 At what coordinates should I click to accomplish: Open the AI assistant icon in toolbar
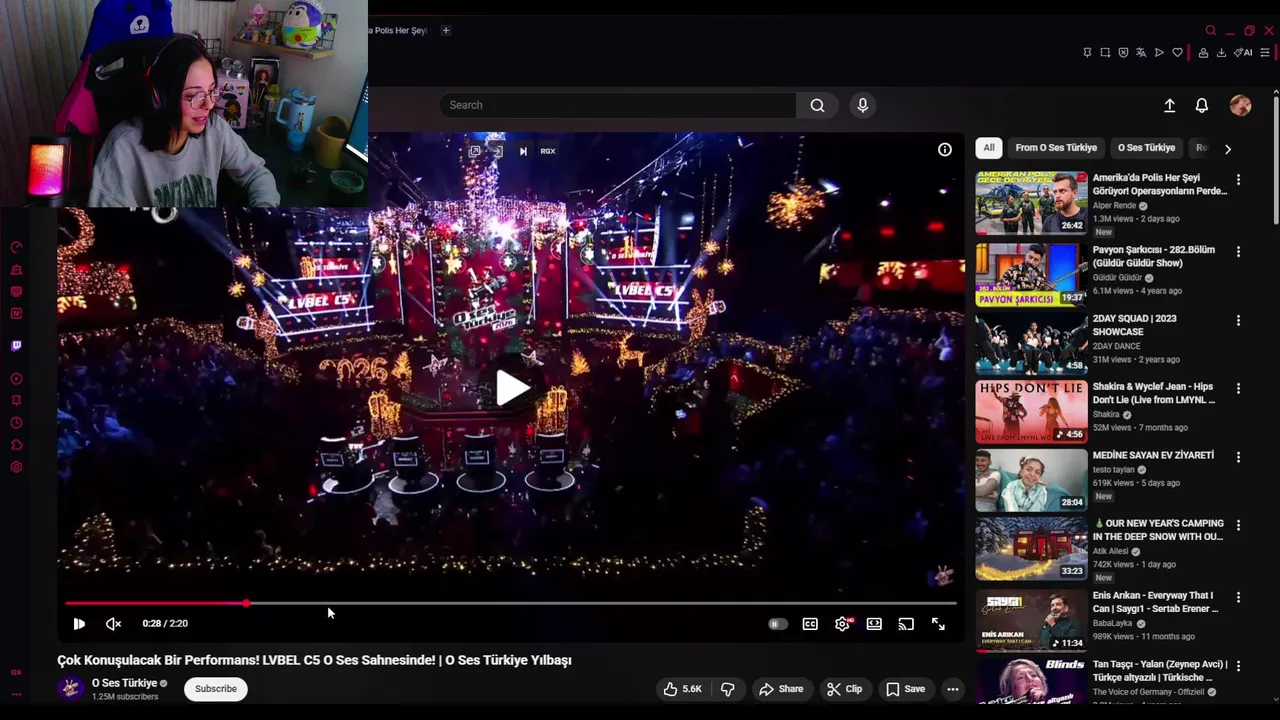[x=1243, y=53]
